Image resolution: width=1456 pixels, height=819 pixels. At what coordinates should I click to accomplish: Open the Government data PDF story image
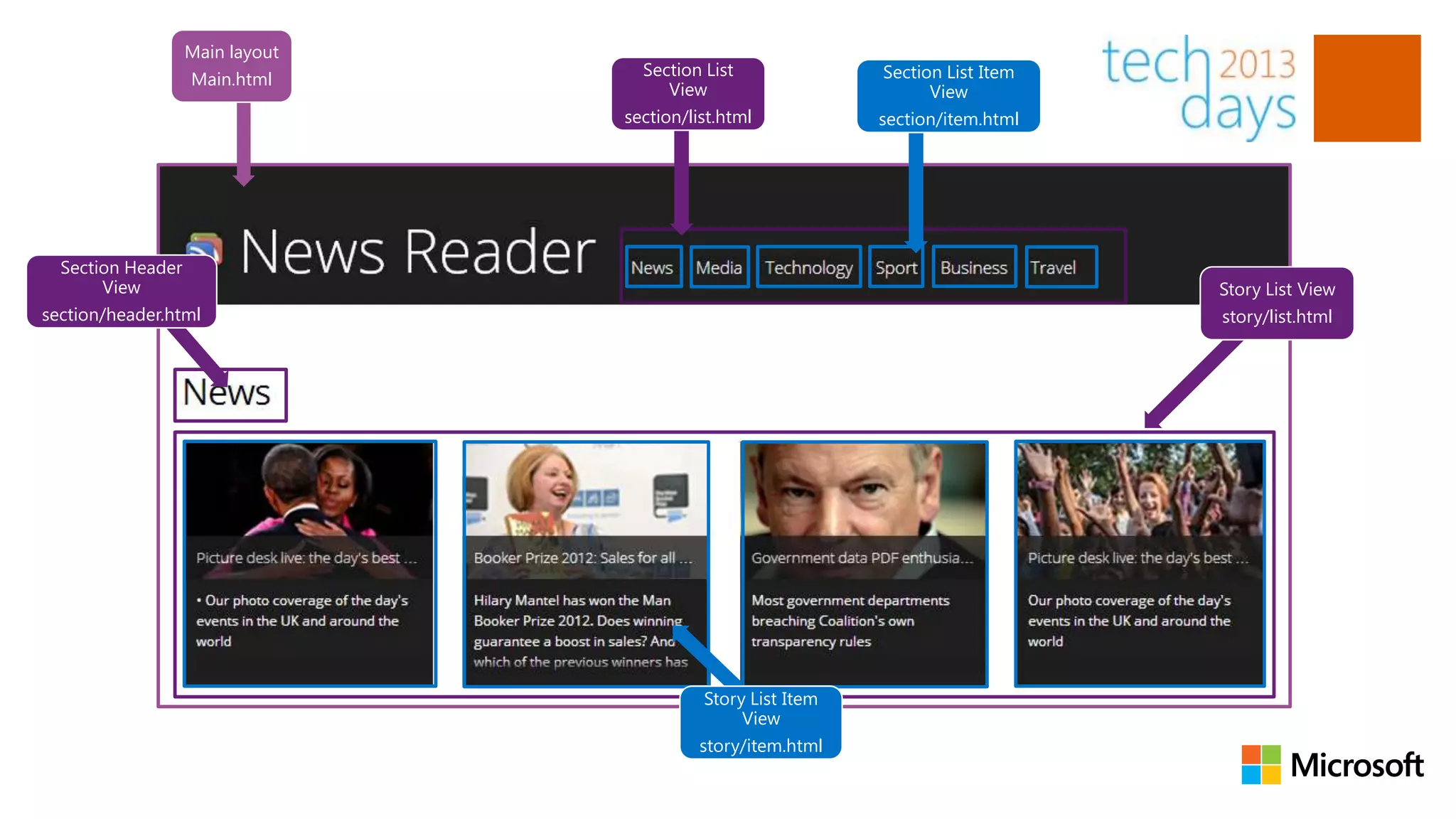(x=864, y=489)
